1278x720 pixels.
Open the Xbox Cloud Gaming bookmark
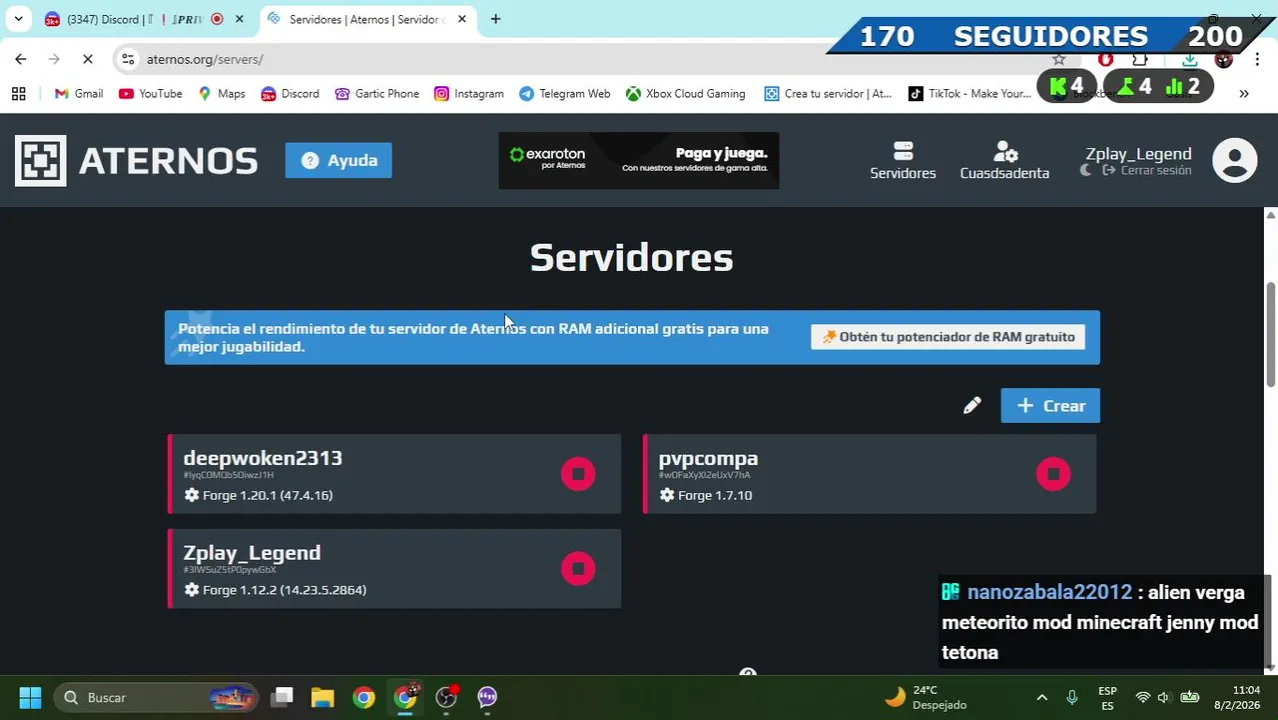pos(686,93)
